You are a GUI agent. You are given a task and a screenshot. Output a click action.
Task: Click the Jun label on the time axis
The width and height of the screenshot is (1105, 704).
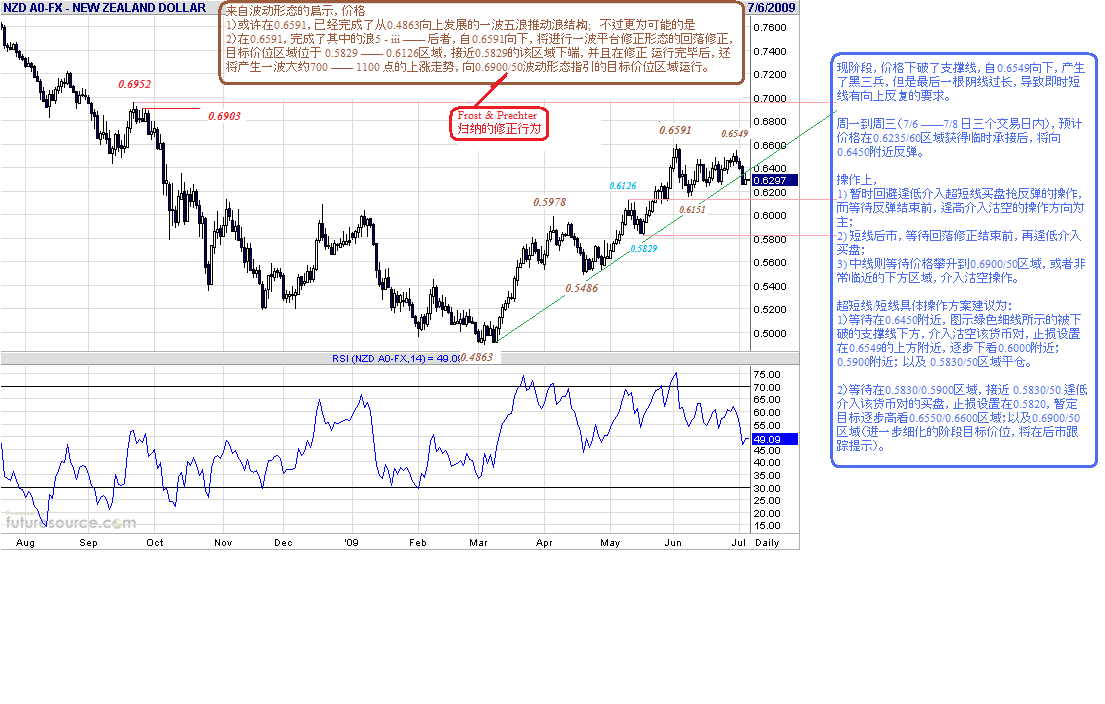[x=673, y=543]
